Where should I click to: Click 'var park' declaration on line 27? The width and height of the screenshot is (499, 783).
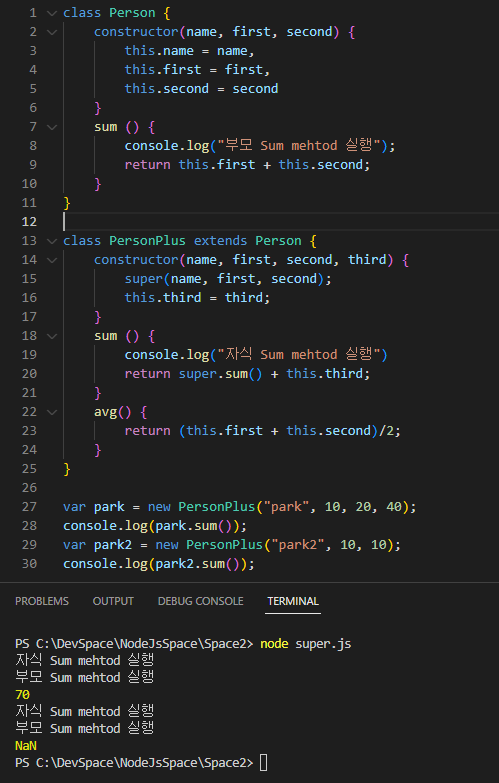(x=93, y=507)
